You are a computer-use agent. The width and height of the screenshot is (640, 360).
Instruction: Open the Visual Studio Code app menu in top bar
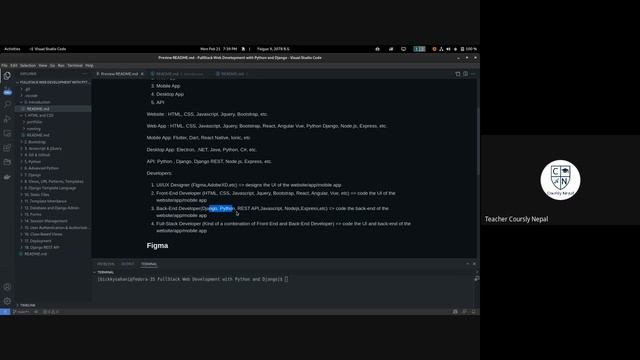coord(48,49)
